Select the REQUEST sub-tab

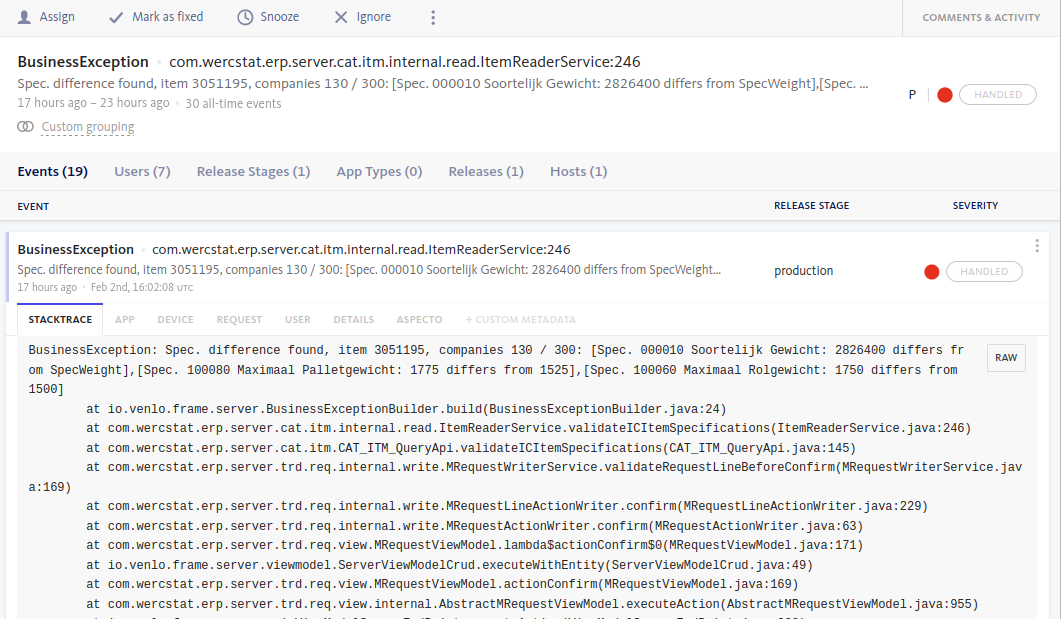(240, 319)
